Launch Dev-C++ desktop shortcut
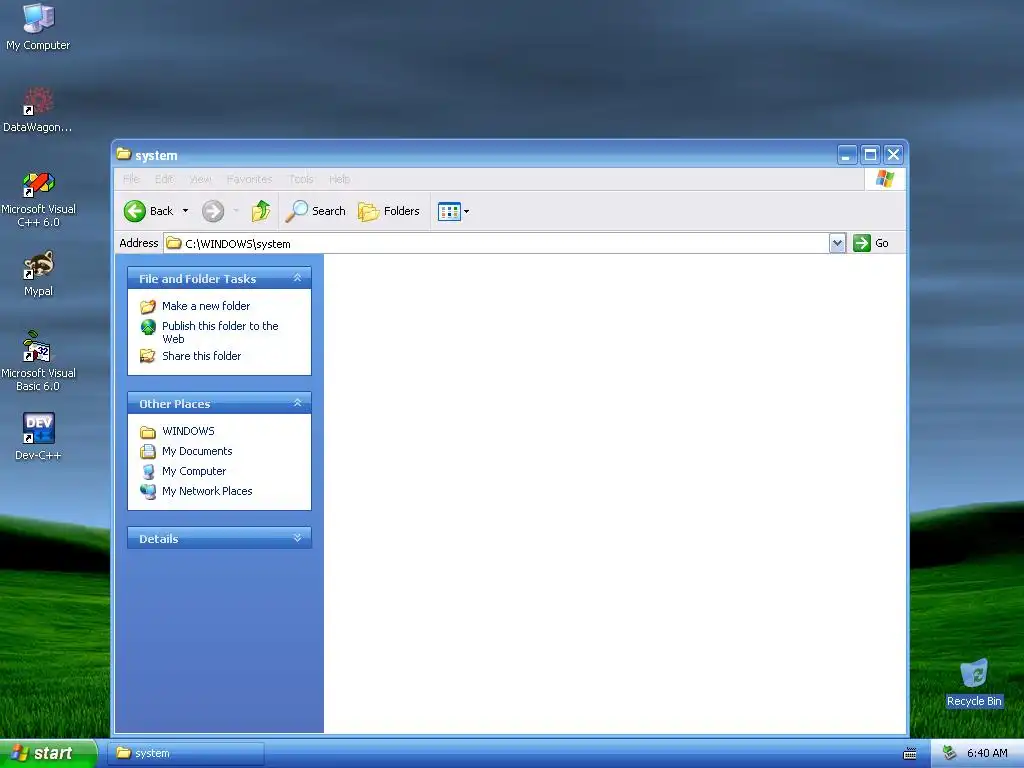The image size is (1024, 768). coord(38,436)
